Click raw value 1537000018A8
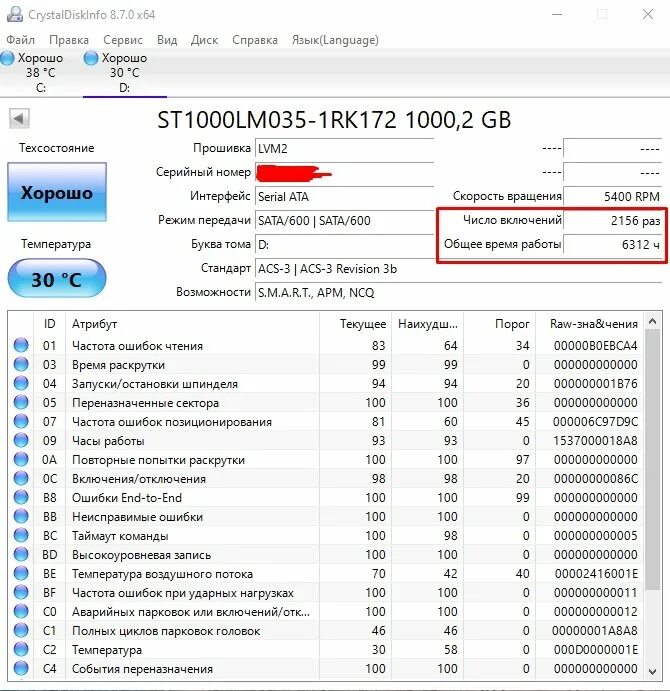 [595, 441]
